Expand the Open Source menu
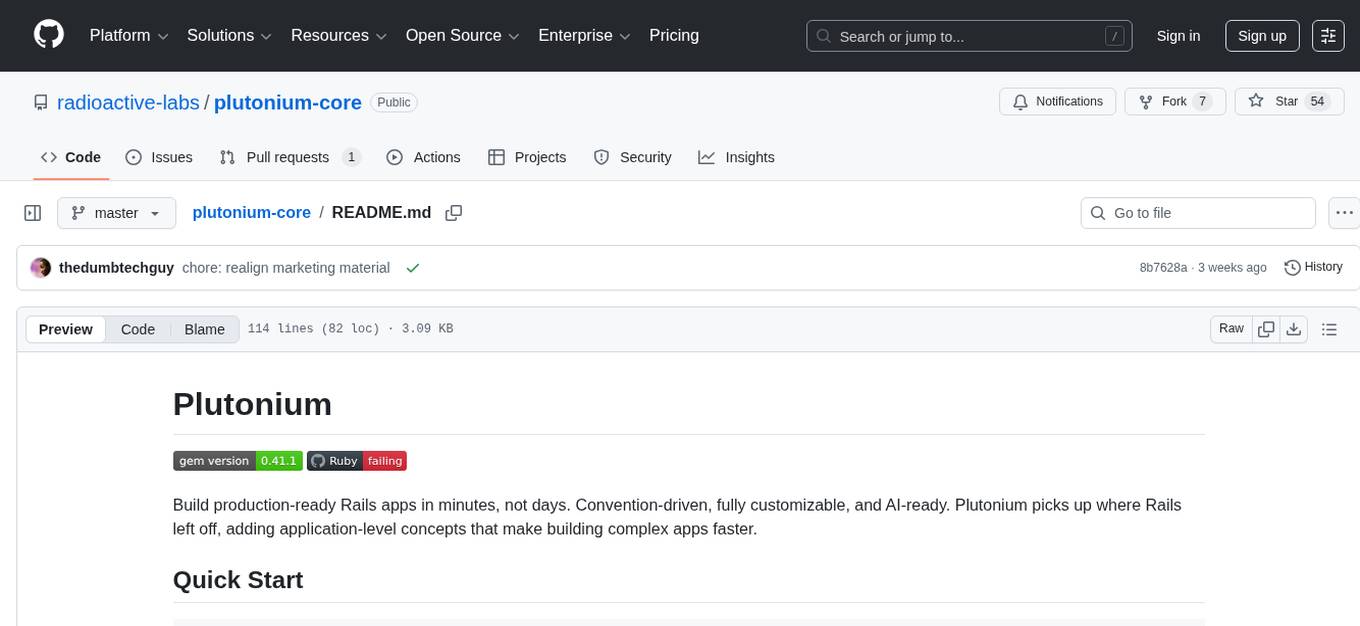Screen dimensions: 1360x626 click(461, 36)
